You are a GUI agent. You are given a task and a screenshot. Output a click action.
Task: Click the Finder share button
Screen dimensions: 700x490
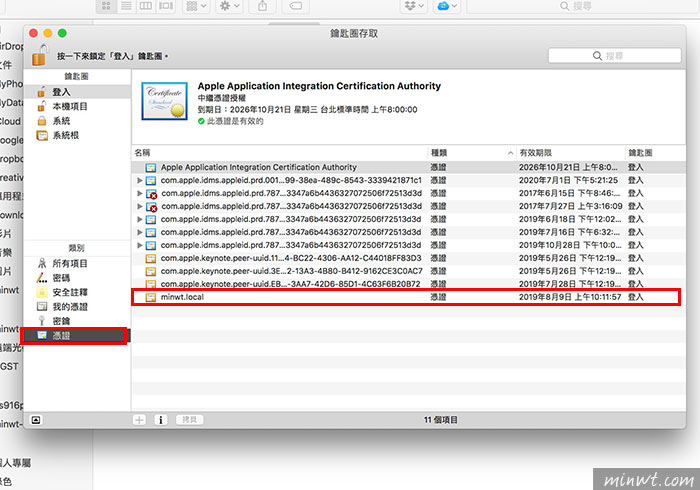click(x=262, y=6)
